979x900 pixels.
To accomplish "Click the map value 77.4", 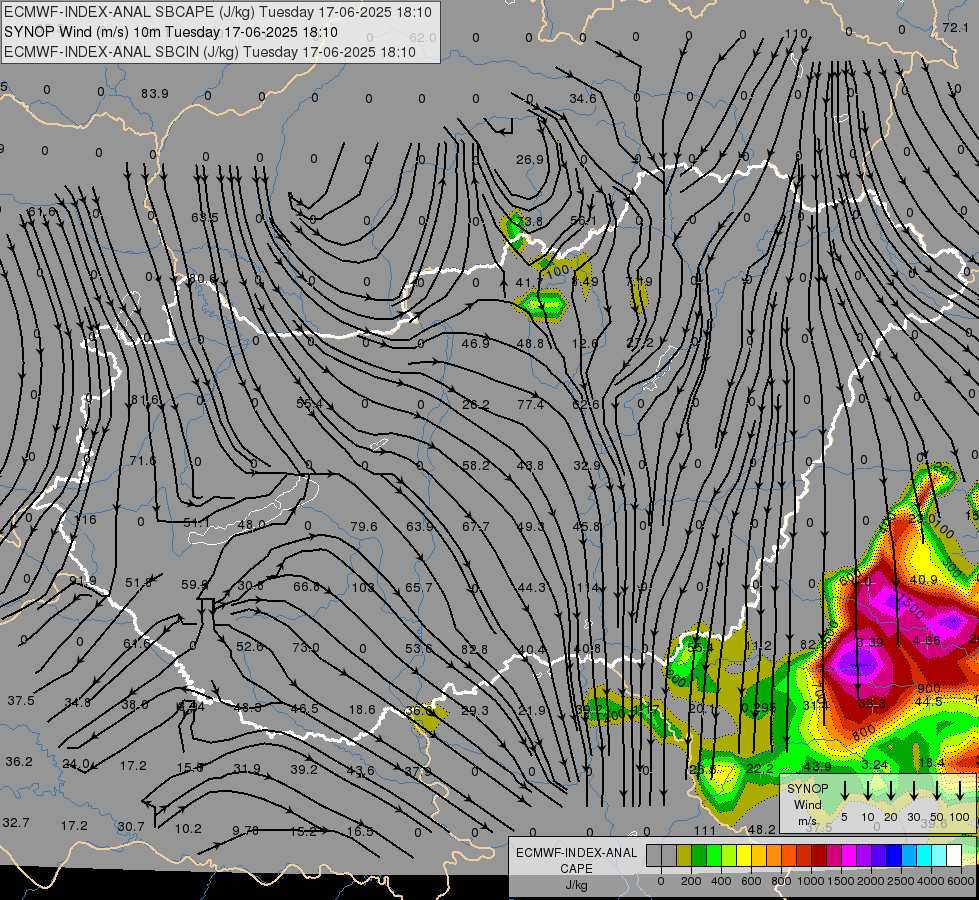I will tap(530, 405).
